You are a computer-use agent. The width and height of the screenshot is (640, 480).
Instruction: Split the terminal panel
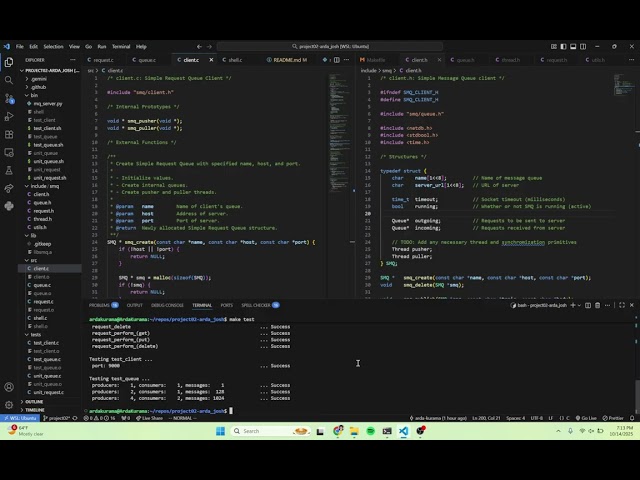pos(588,305)
